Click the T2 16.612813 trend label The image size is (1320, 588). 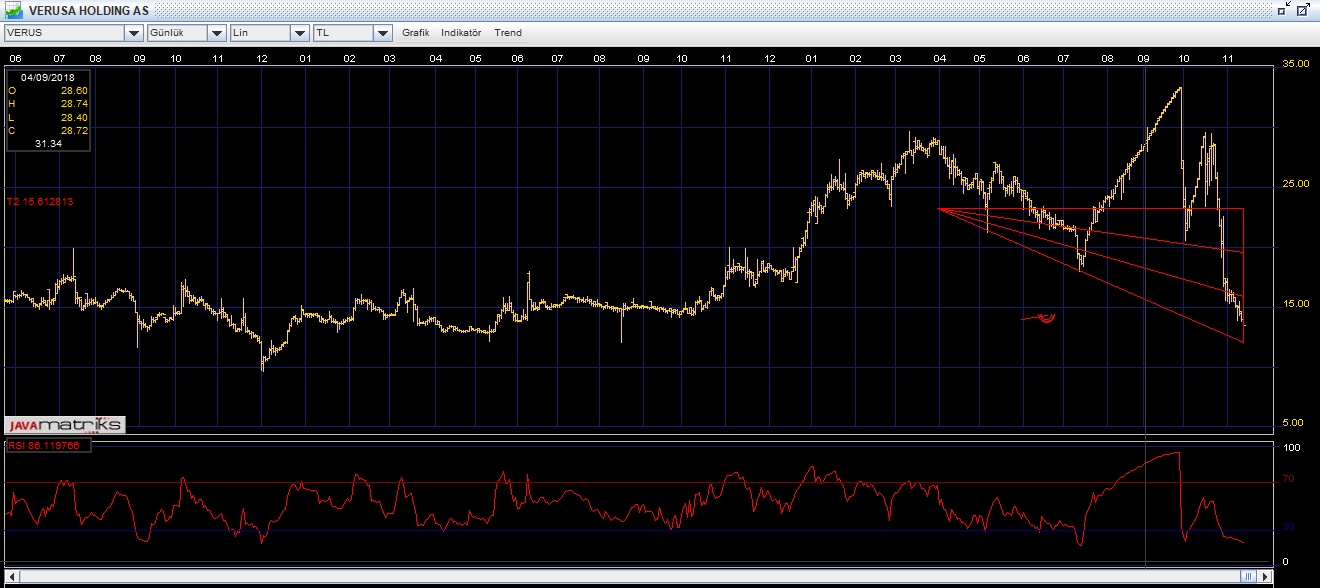[x=40, y=202]
